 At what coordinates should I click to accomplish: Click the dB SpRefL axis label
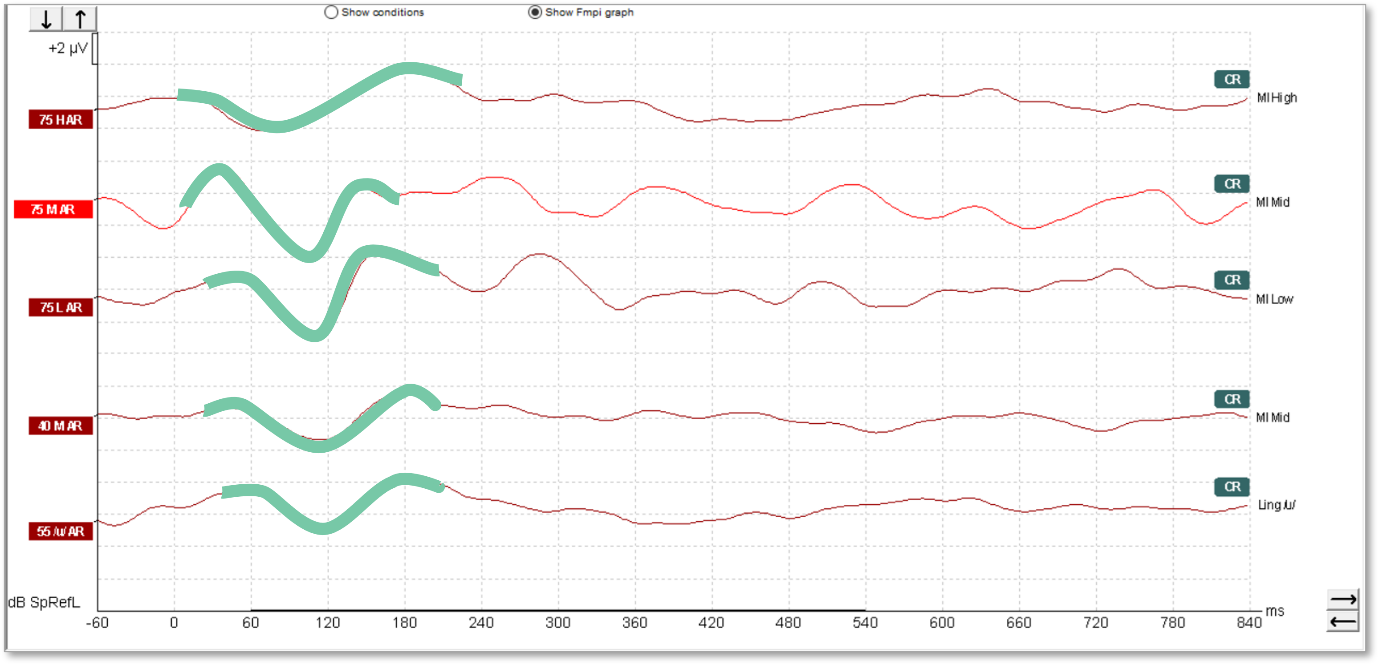tap(43, 603)
